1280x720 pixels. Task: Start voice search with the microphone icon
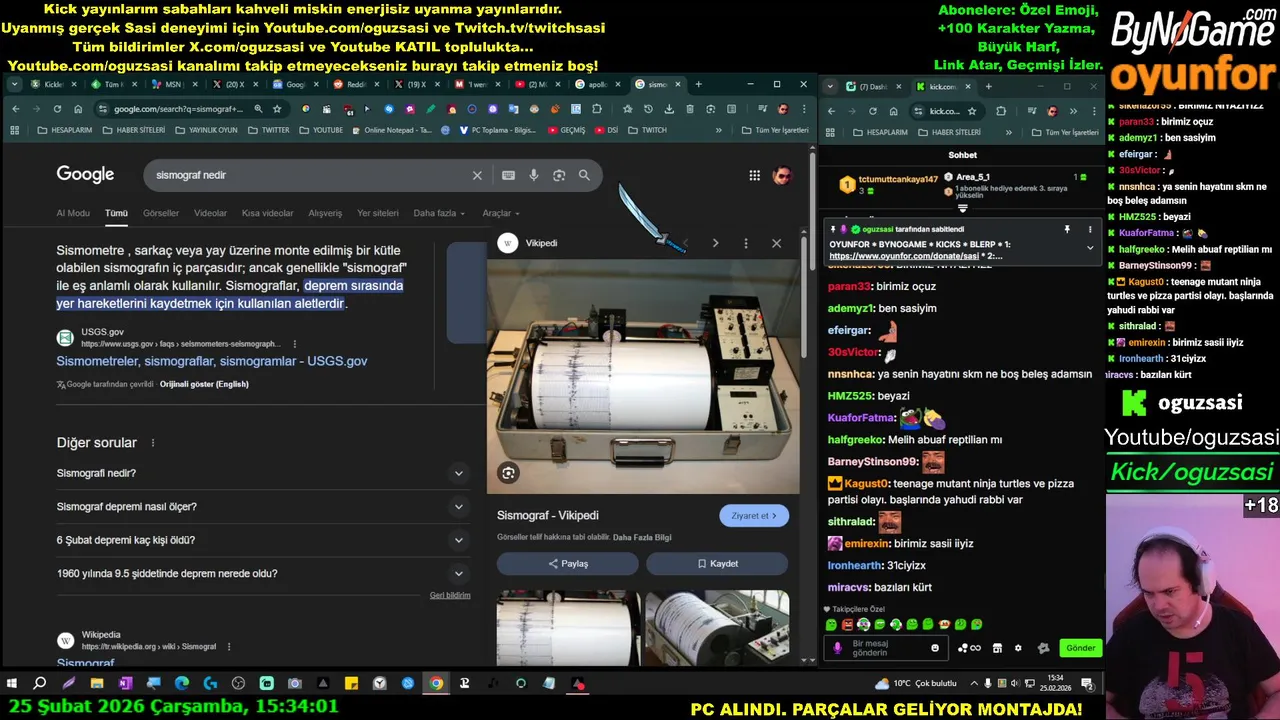click(x=534, y=175)
